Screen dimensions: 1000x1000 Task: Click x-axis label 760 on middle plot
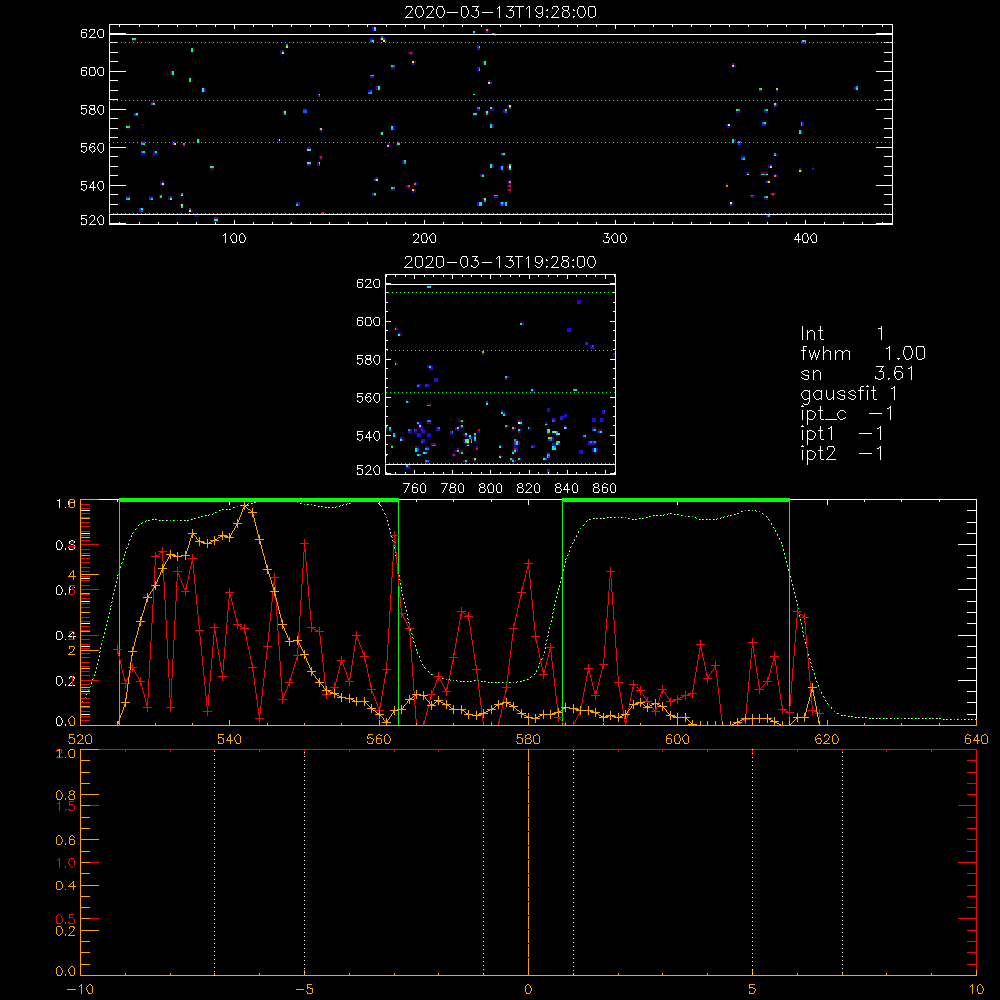[415, 489]
